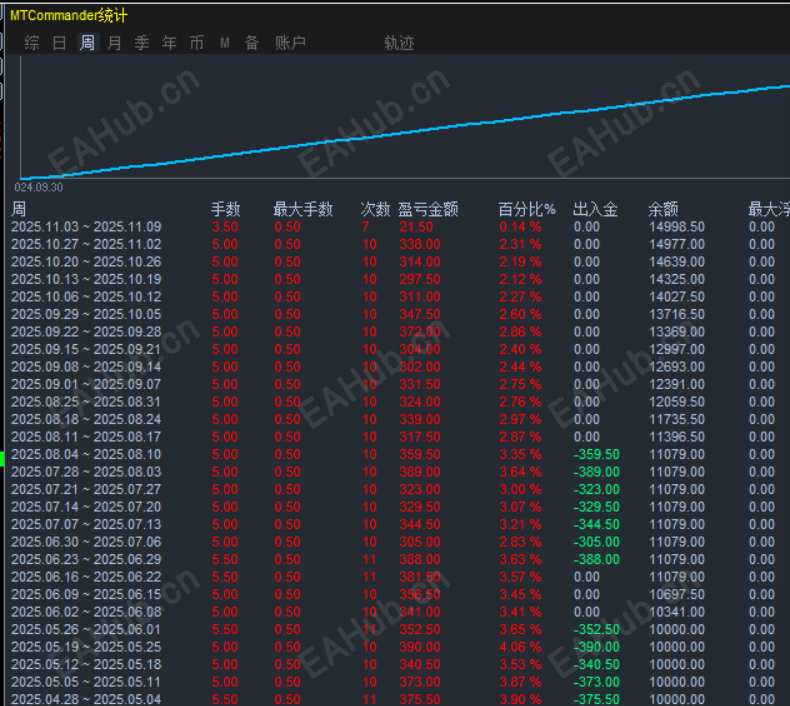Select week row 2025.07.28 ~ 2025.08.03
This screenshot has width=790, height=706.
398,472
